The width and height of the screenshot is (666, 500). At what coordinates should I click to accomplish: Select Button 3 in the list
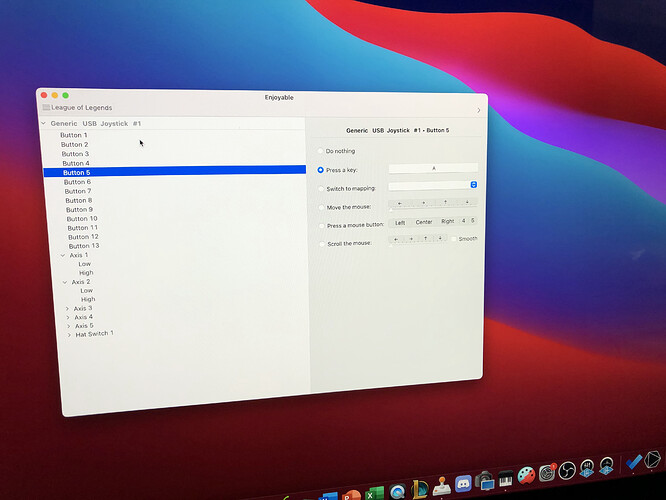pyautogui.click(x=75, y=154)
